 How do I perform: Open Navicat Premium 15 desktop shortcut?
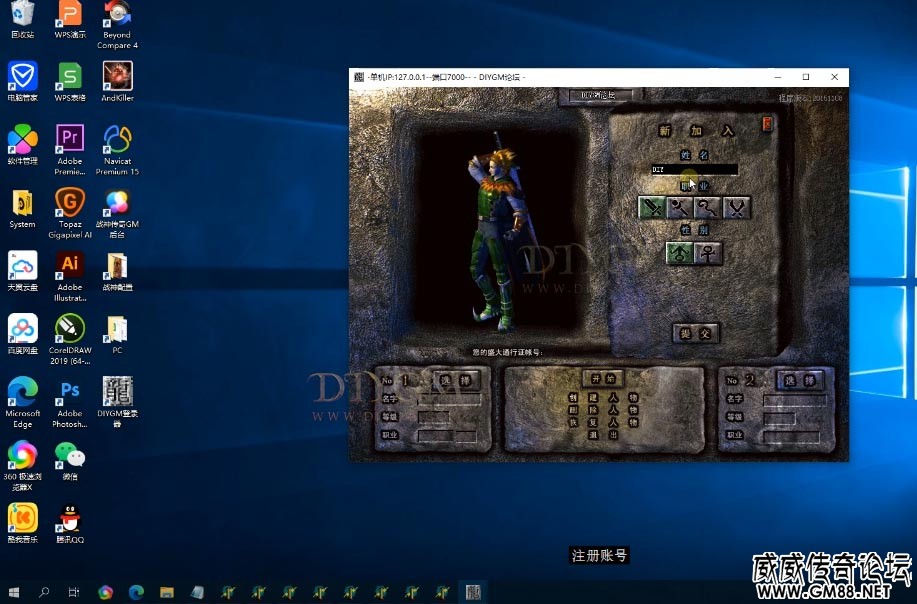click(x=118, y=150)
